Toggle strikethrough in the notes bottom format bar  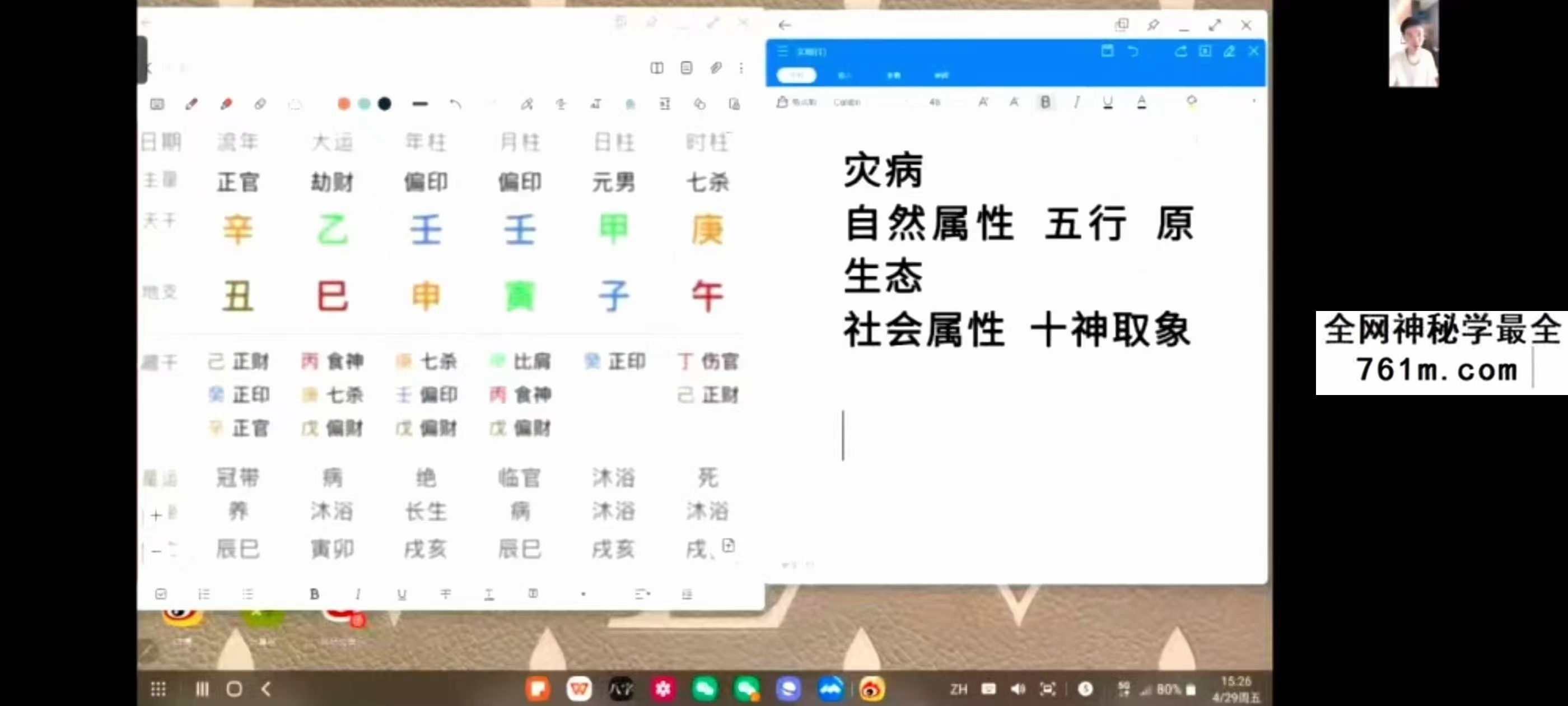[x=446, y=594]
